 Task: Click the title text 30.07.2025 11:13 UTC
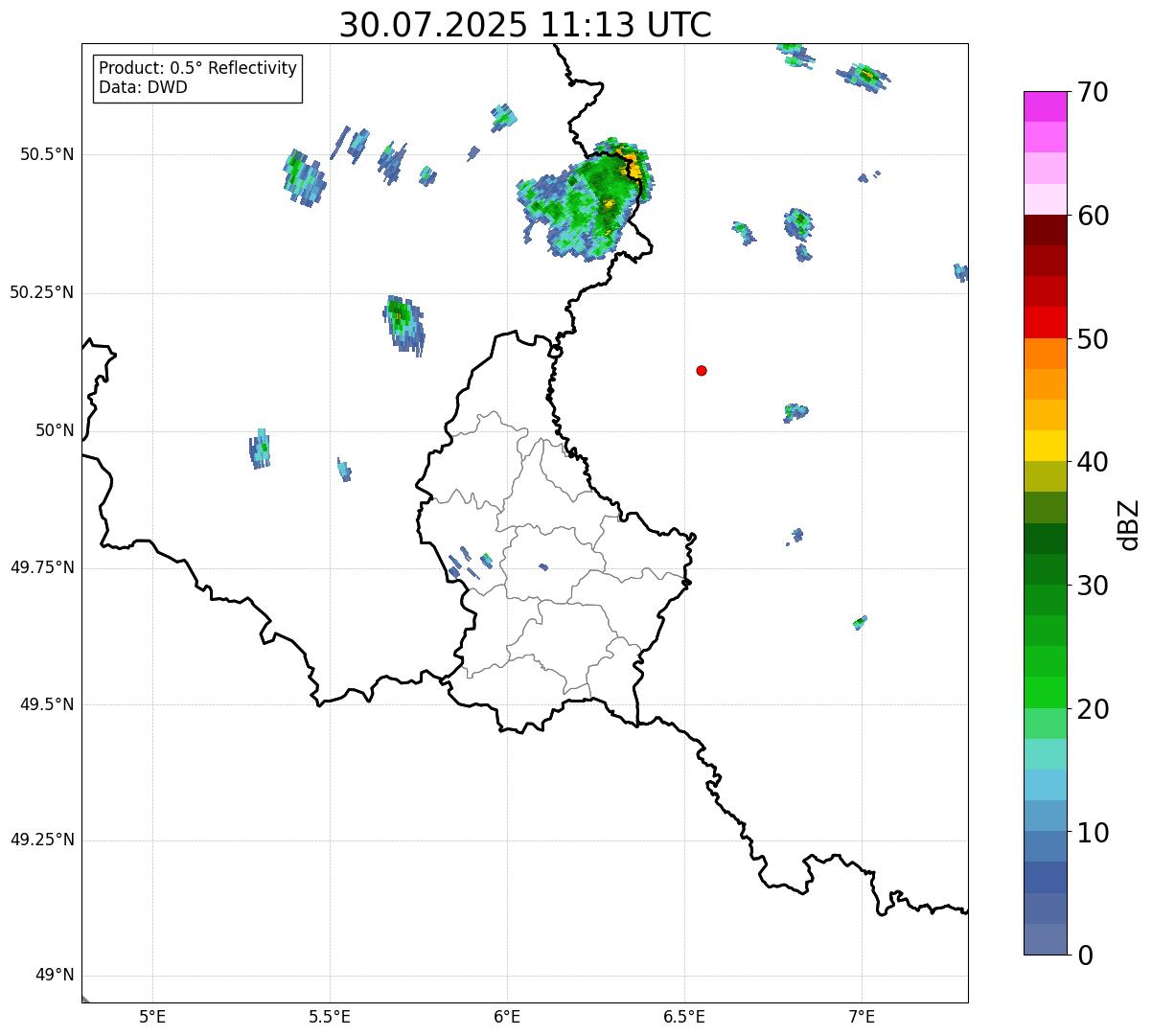pyautogui.click(x=525, y=25)
